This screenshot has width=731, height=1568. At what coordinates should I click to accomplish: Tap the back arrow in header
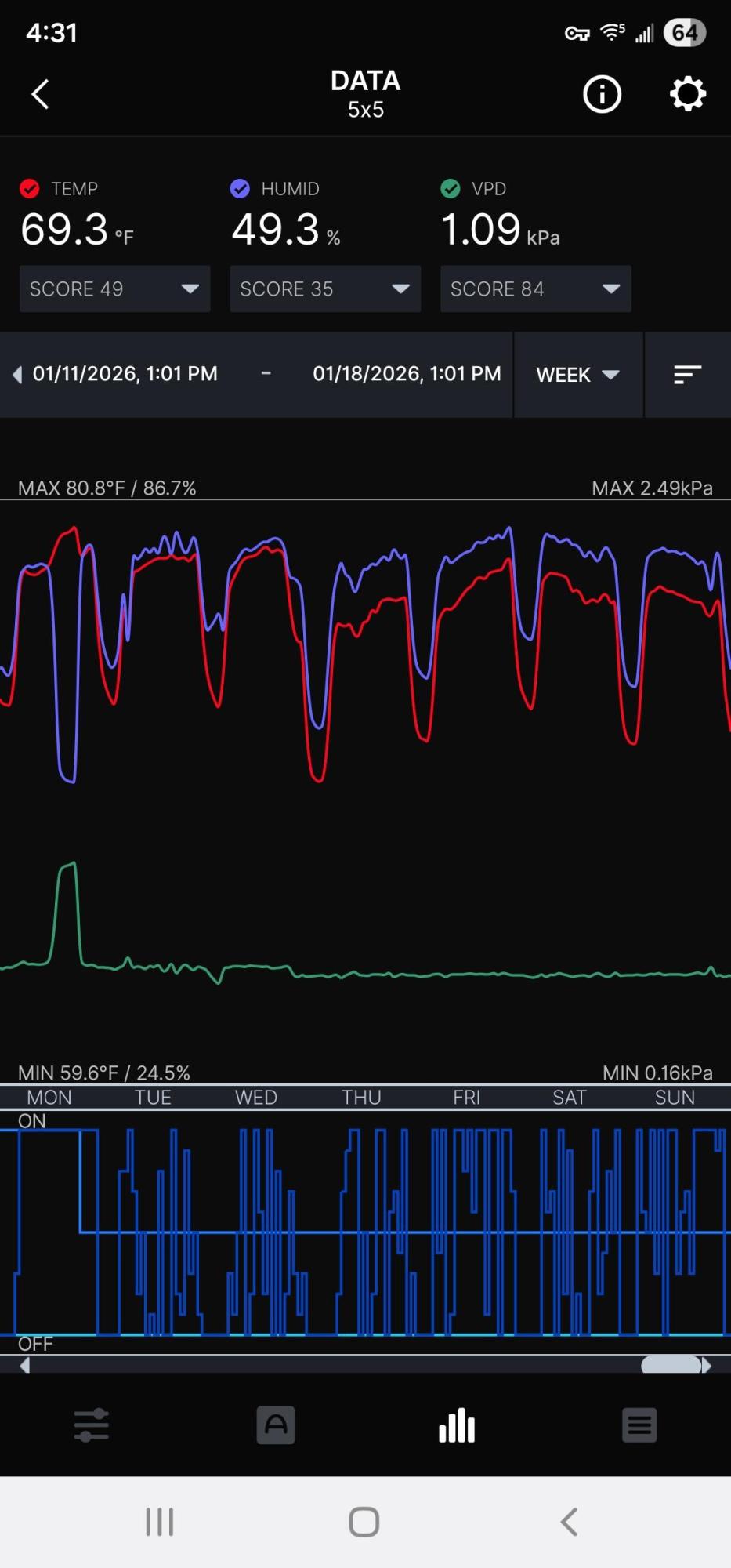(41, 94)
